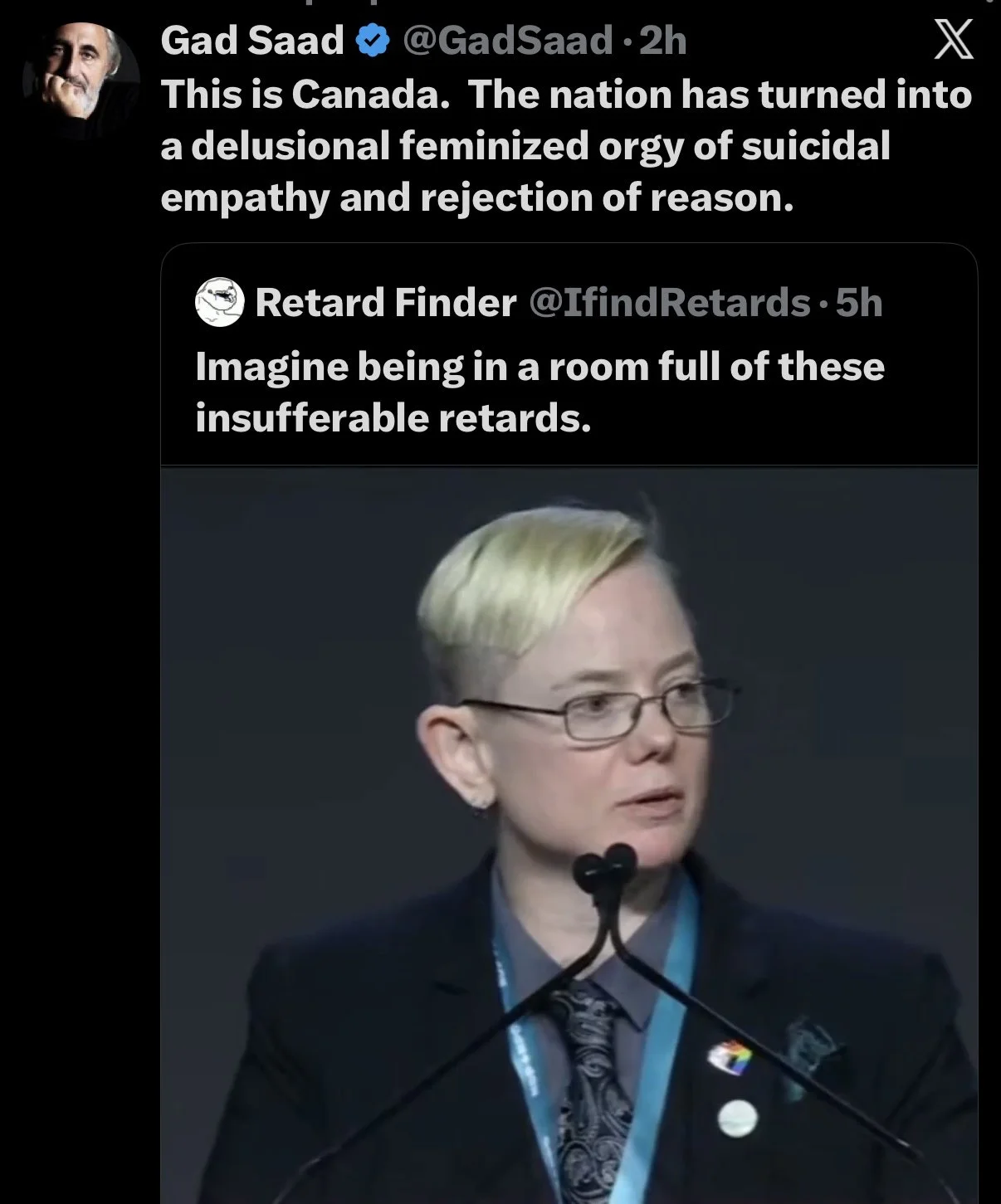Open the quoted post via 5h timestamp
Image resolution: width=1001 pixels, height=1204 pixels.
tap(858, 303)
